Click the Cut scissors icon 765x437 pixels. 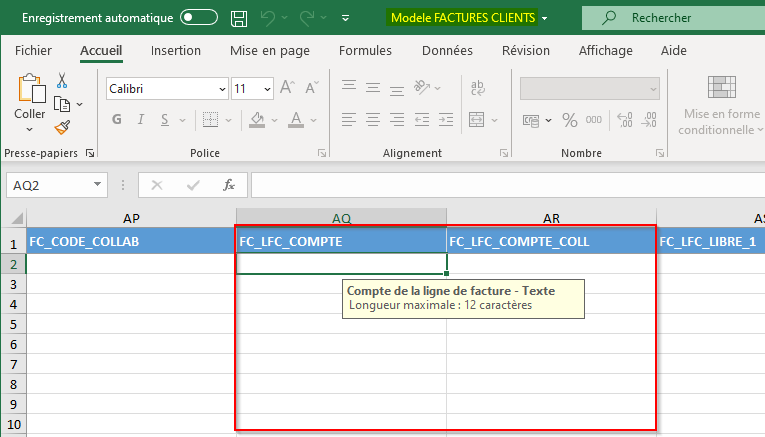[62, 80]
